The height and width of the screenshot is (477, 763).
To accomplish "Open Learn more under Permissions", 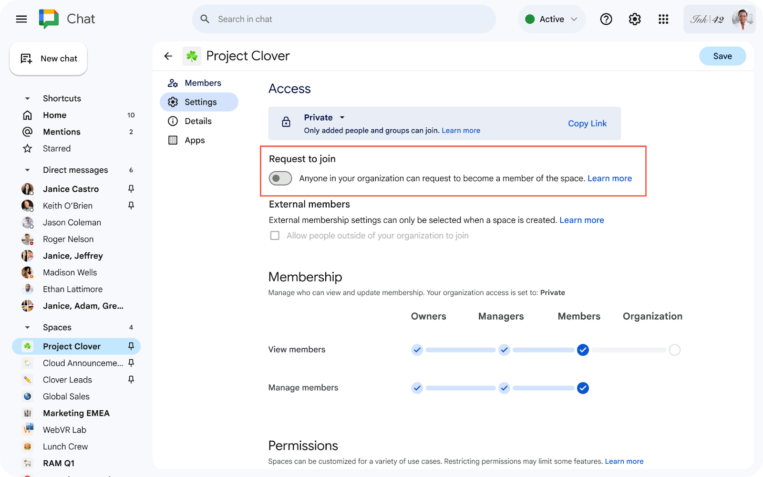I will point(624,461).
